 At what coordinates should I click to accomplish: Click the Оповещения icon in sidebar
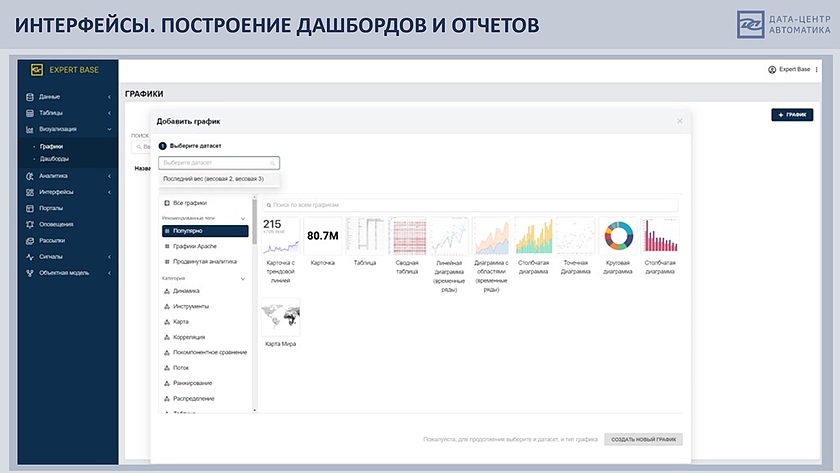coord(32,224)
